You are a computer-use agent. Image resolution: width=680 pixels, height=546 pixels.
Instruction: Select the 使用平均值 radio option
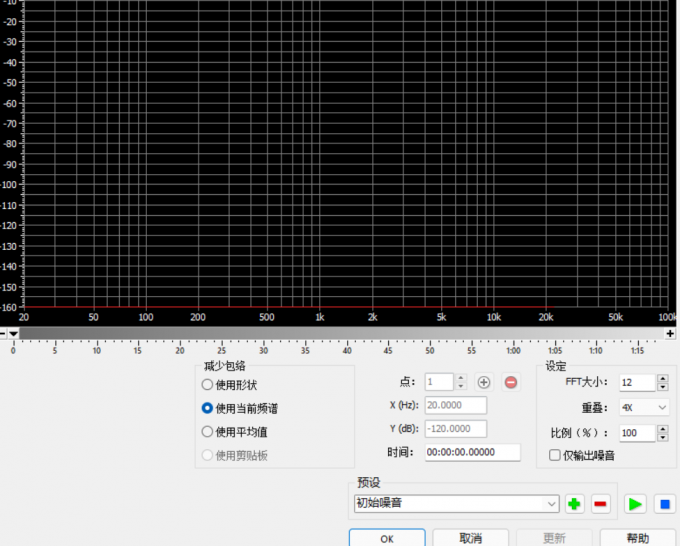click(208, 432)
